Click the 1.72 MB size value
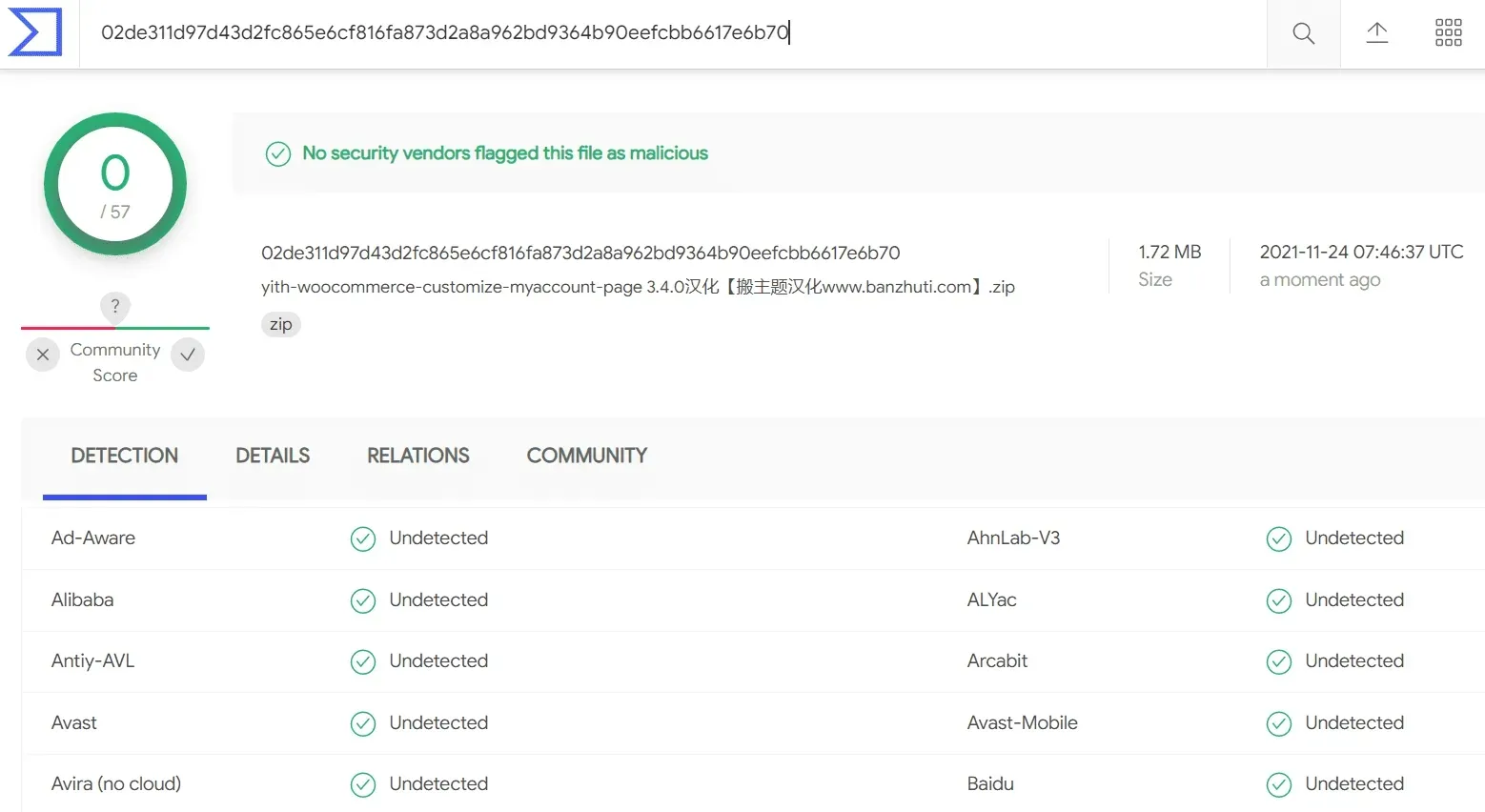 coord(1170,252)
